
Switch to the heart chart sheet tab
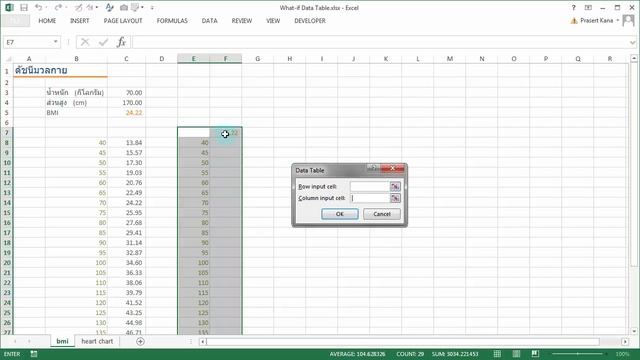(x=97, y=341)
